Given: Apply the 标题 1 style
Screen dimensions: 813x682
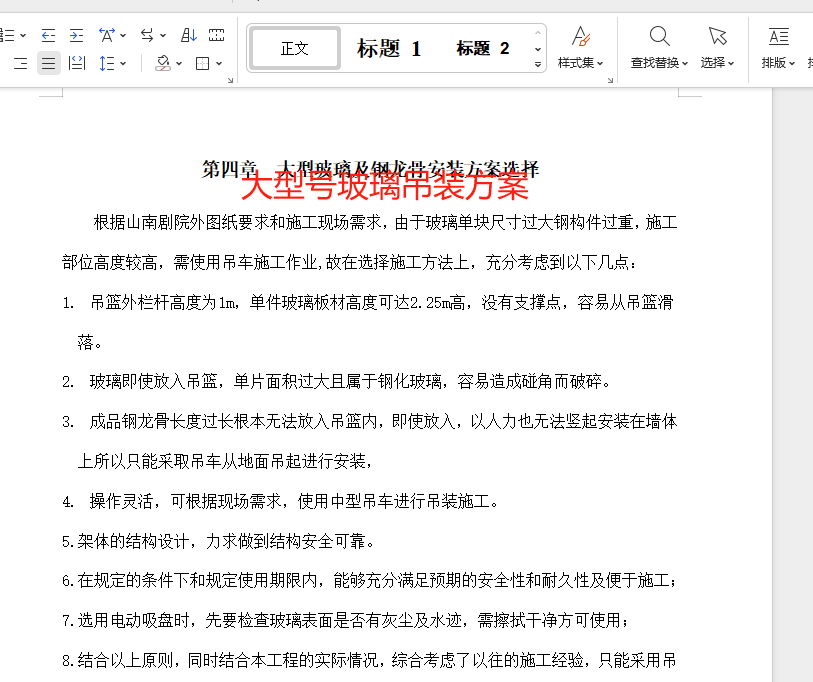Looking at the screenshot, I should [x=389, y=48].
